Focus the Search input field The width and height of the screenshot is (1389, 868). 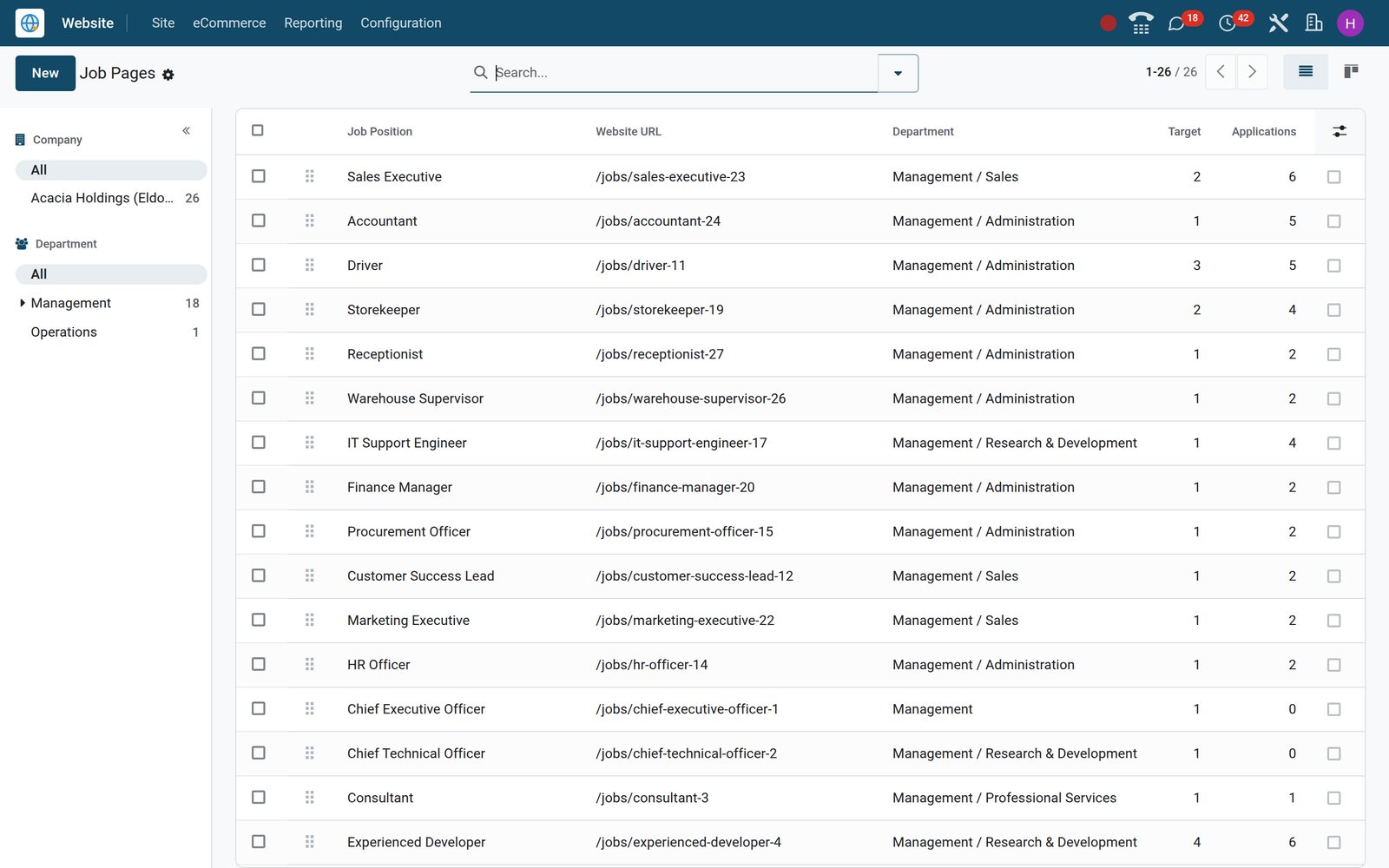(684, 73)
